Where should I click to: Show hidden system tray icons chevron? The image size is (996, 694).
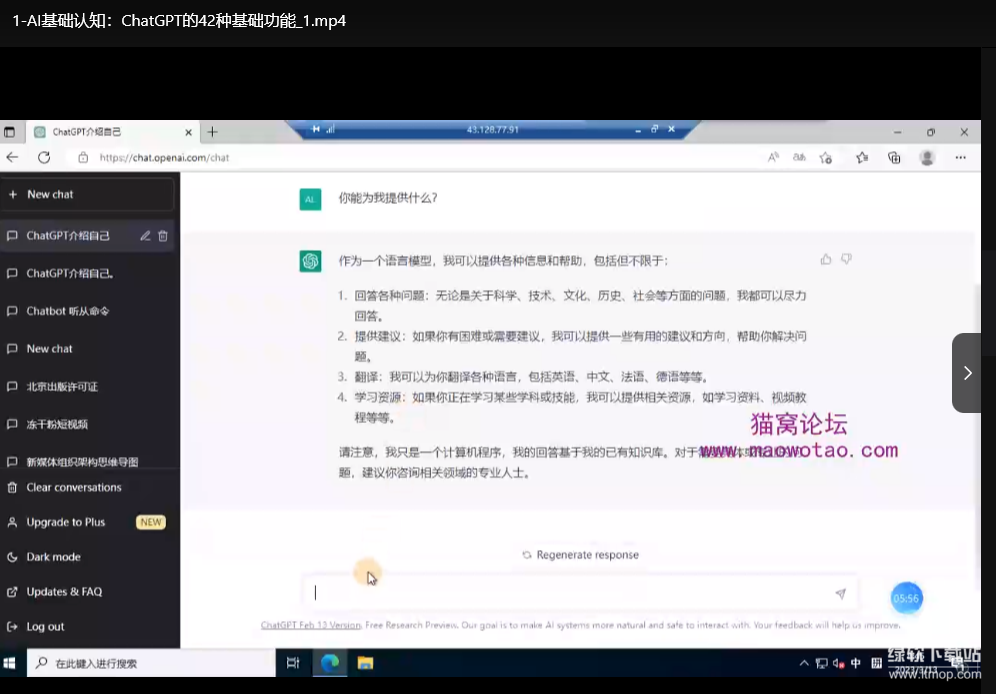pyautogui.click(x=804, y=663)
